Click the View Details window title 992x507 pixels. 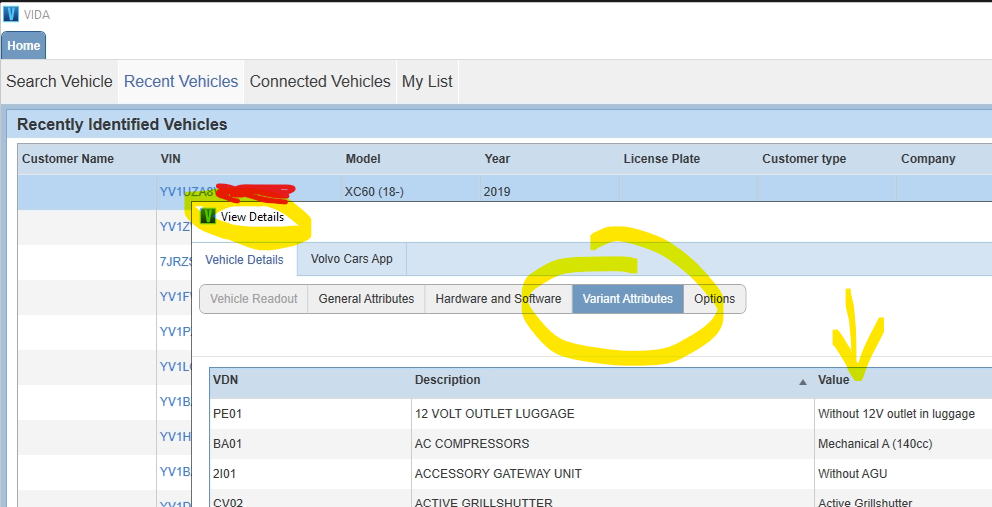point(252,216)
